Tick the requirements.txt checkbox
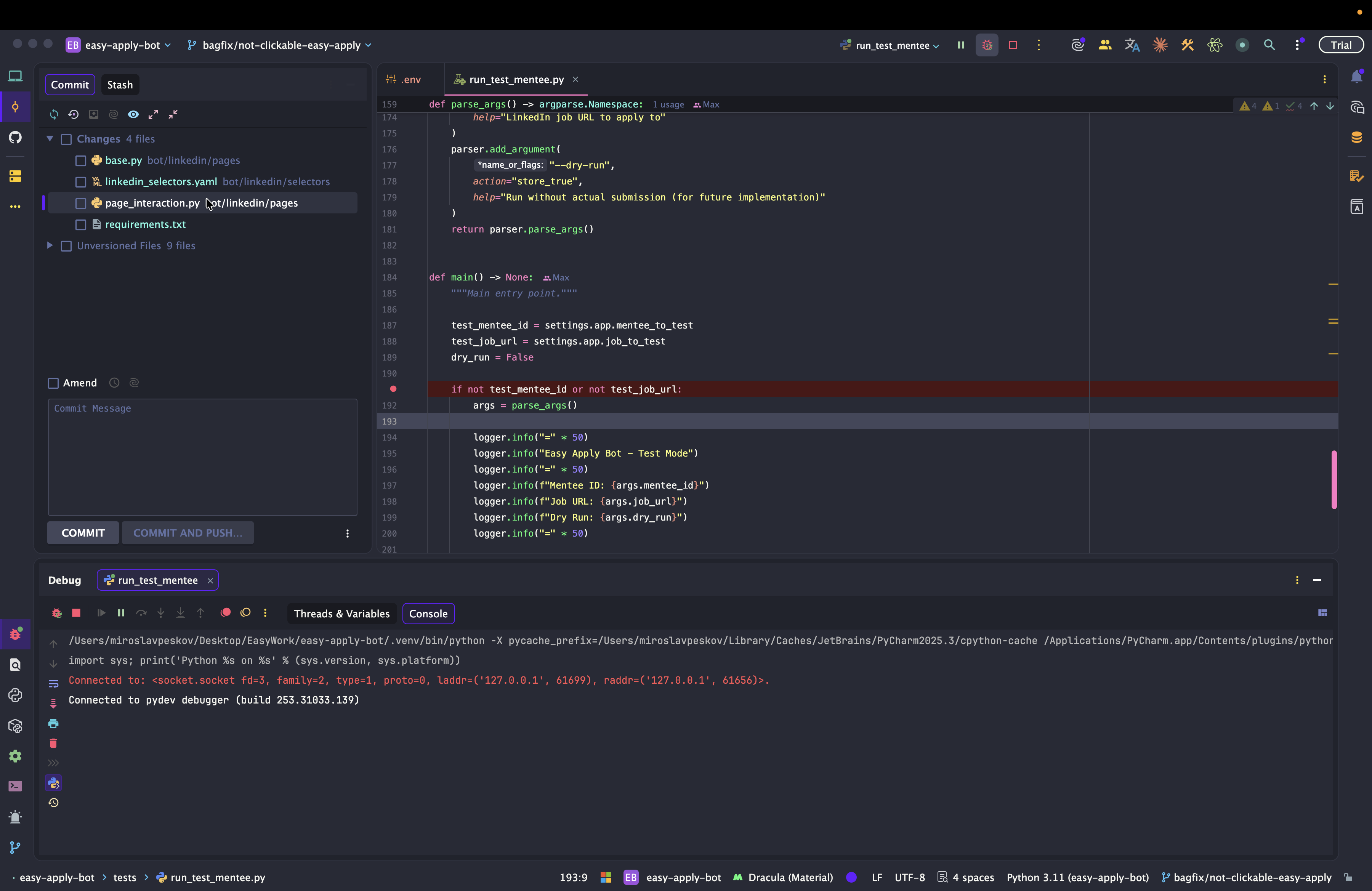Image resolution: width=1372 pixels, height=891 pixels. (x=81, y=225)
